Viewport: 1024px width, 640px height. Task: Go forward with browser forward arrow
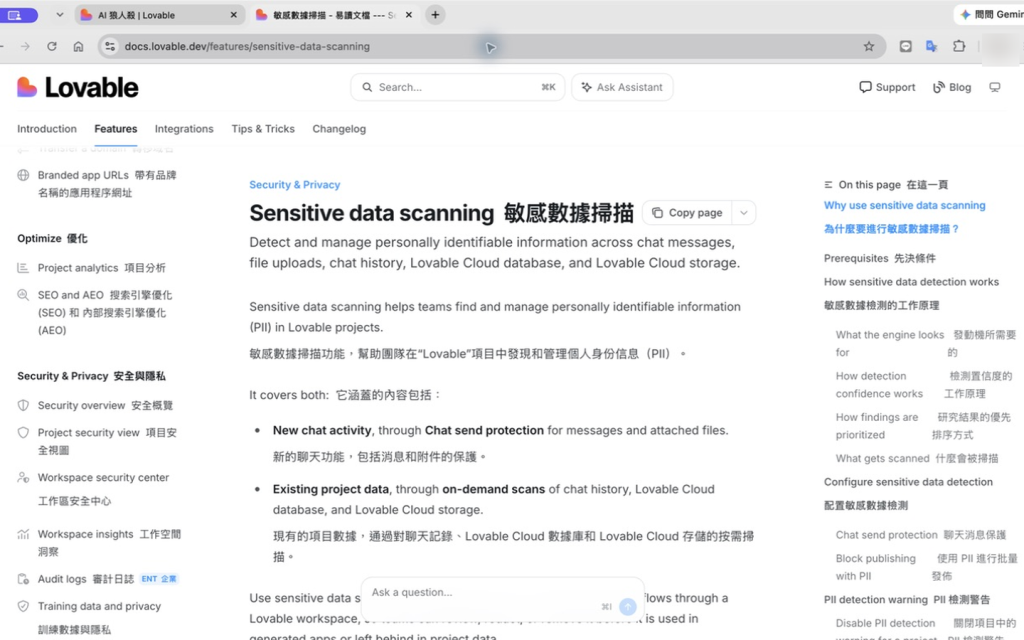pos(25,46)
